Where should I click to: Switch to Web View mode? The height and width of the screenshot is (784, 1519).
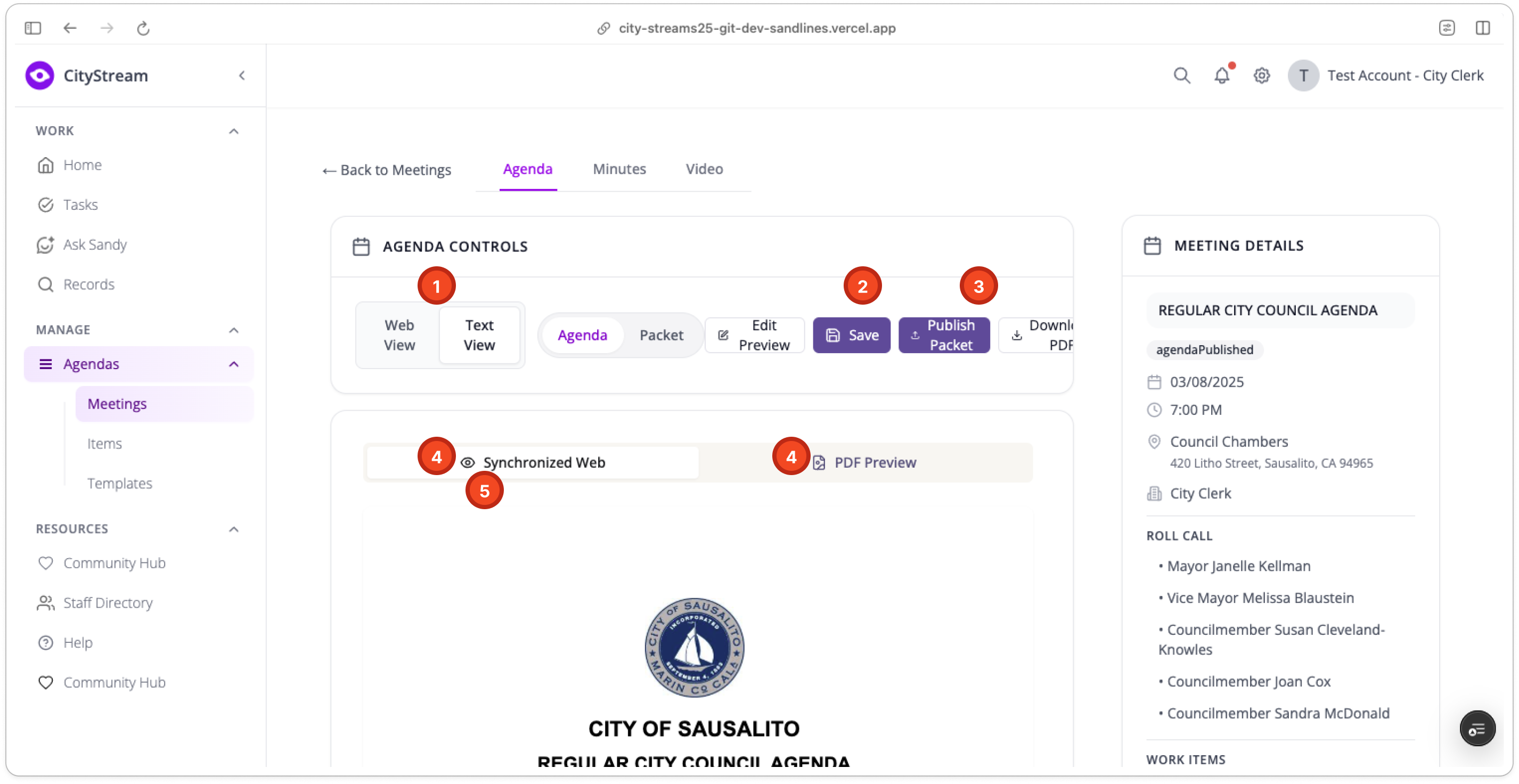(399, 335)
